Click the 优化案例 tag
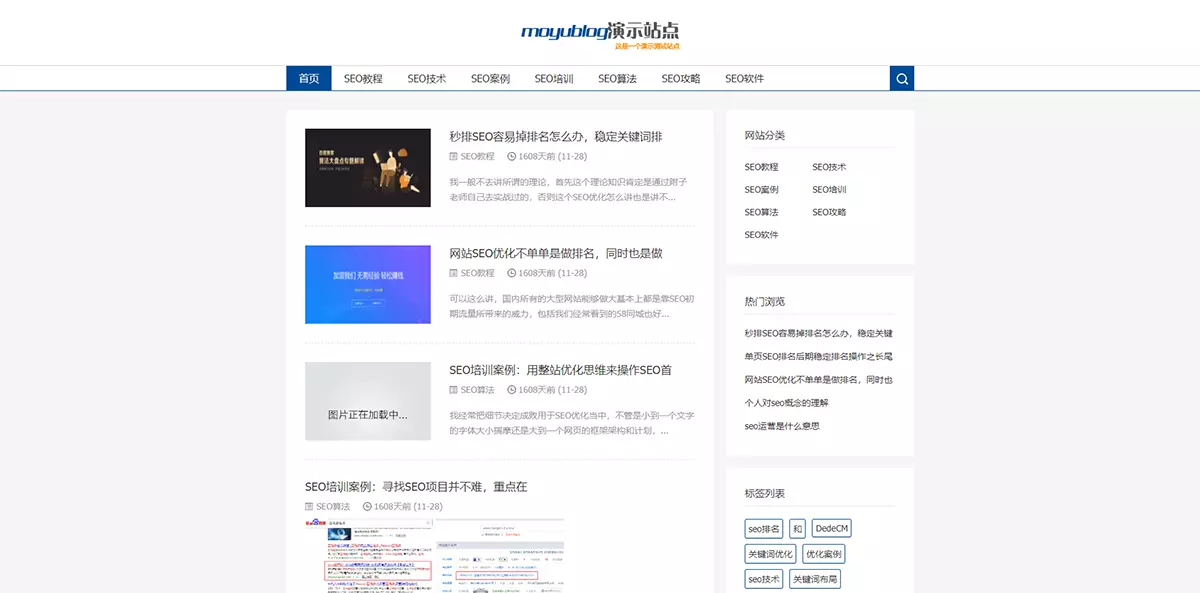Screen dimensions: 1200x593 [x=824, y=554]
